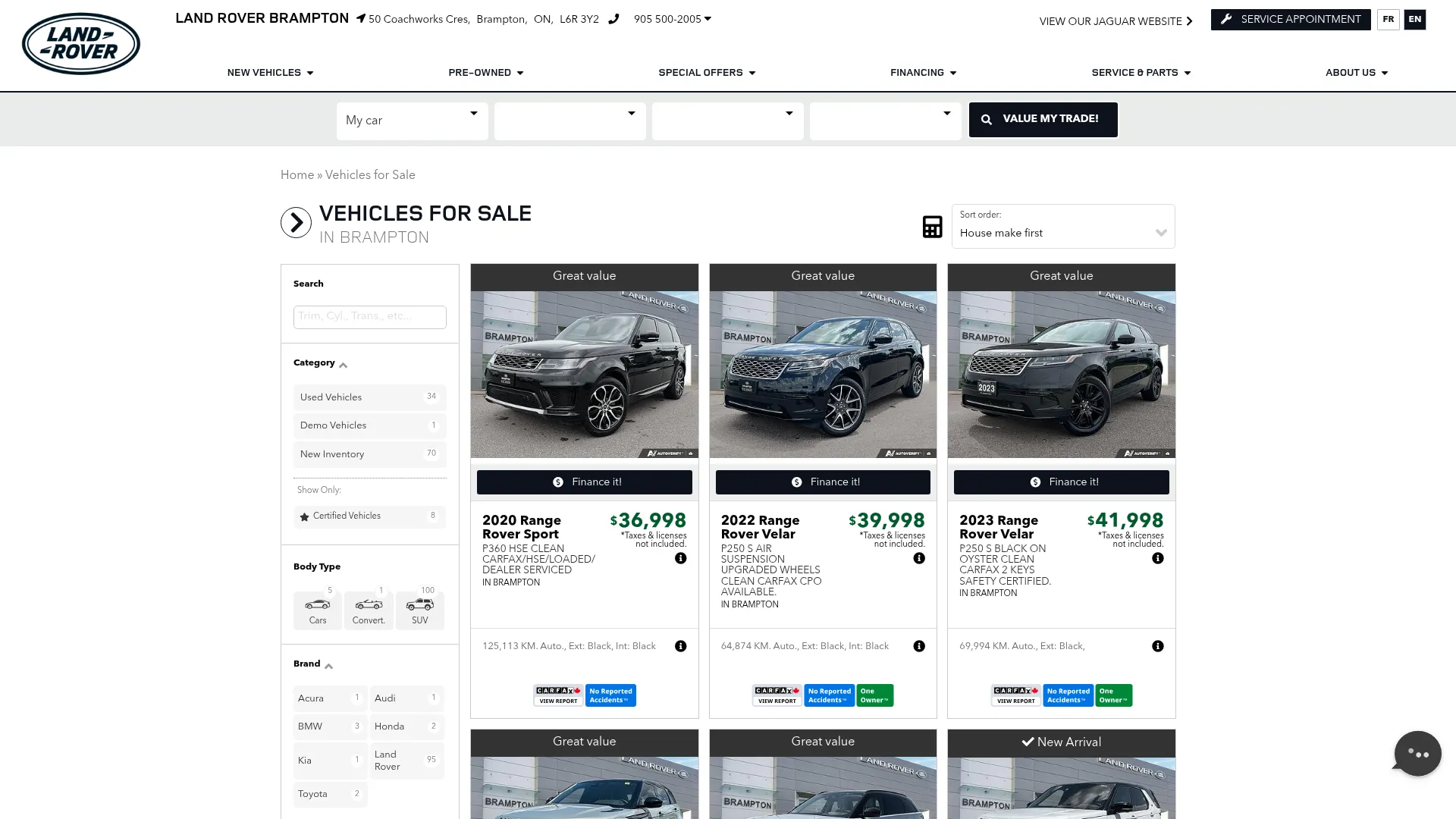View CARFAX report for 2022 Range Rover Velar
The image size is (1456, 819).
coord(777,695)
